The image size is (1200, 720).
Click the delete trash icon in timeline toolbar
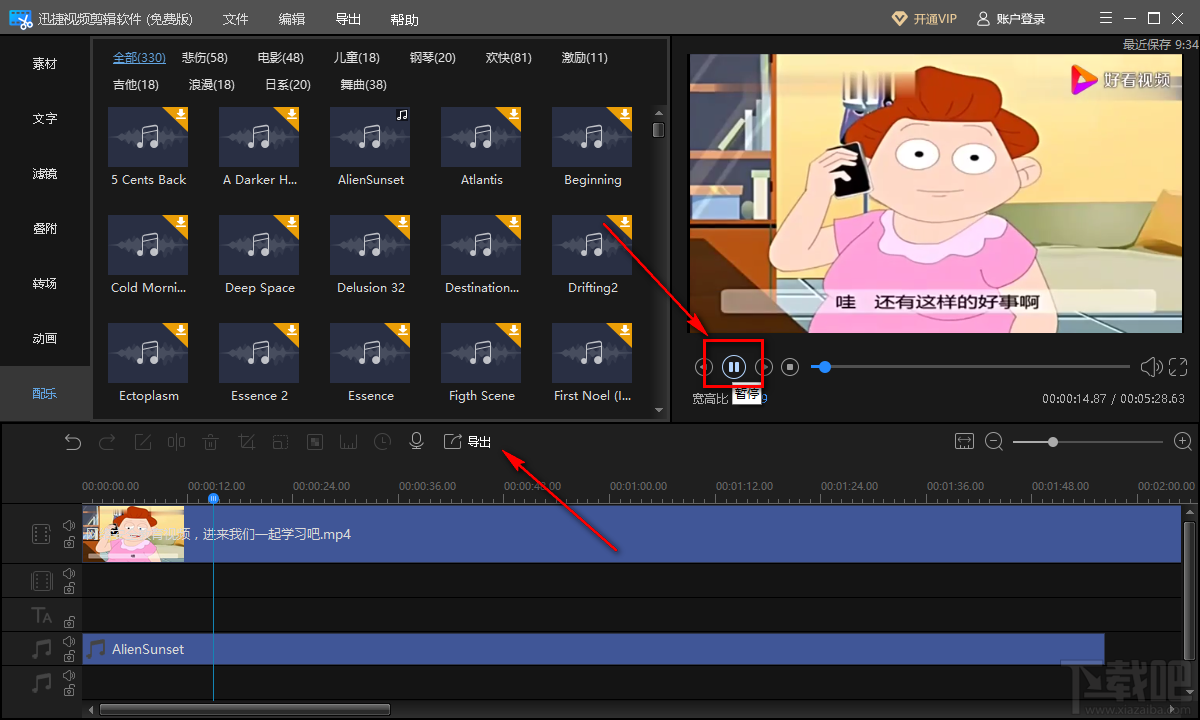coord(211,442)
